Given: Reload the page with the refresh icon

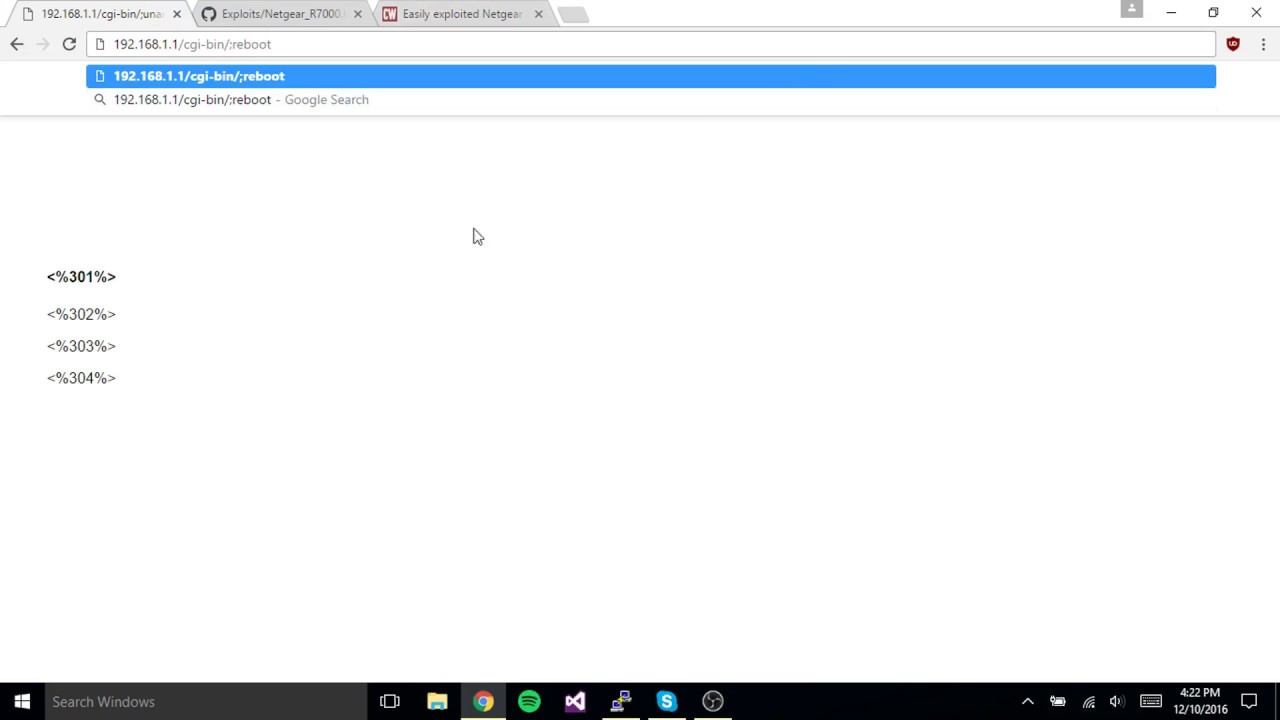Looking at the screenshot, I should coord(69,44).
